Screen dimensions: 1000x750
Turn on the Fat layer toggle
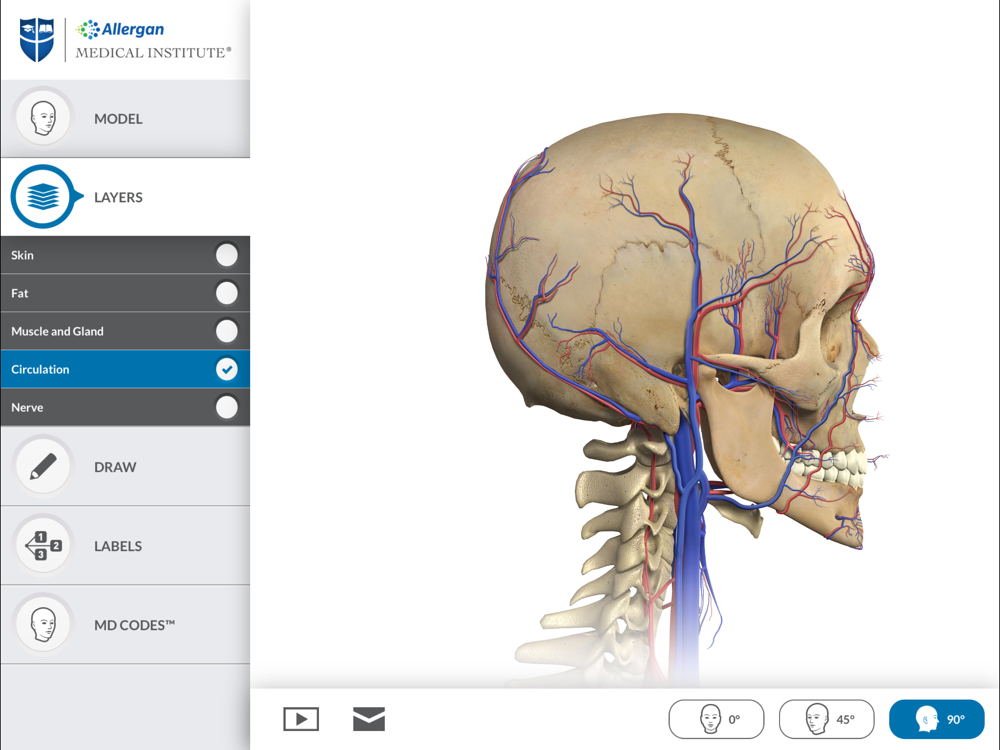[x=226, y=293]
